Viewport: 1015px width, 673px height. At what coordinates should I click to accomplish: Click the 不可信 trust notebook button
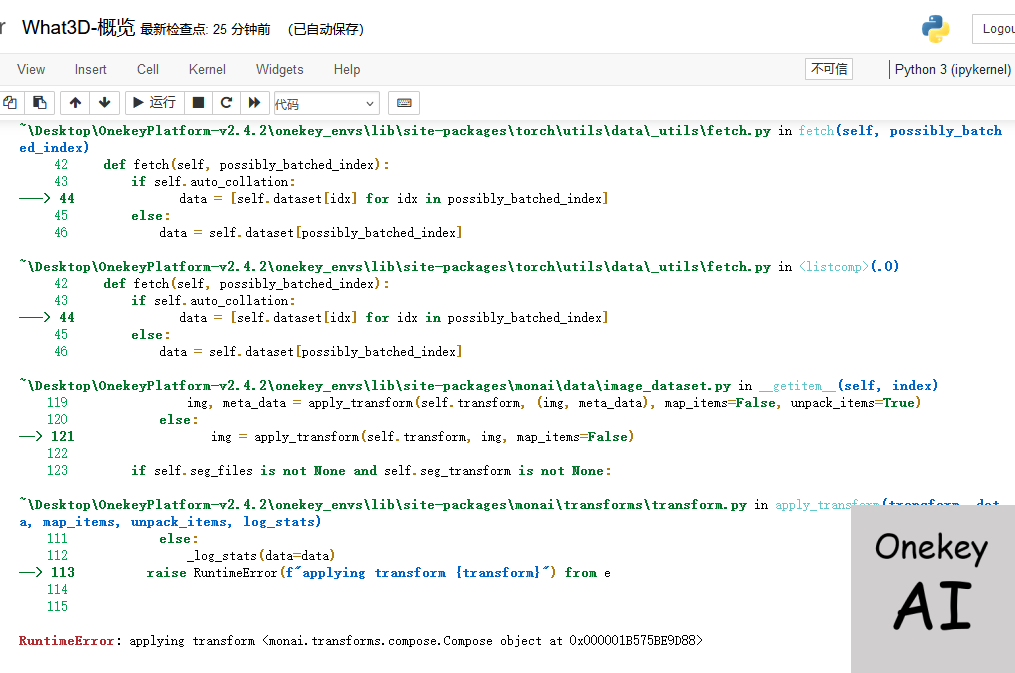[829, 69]
